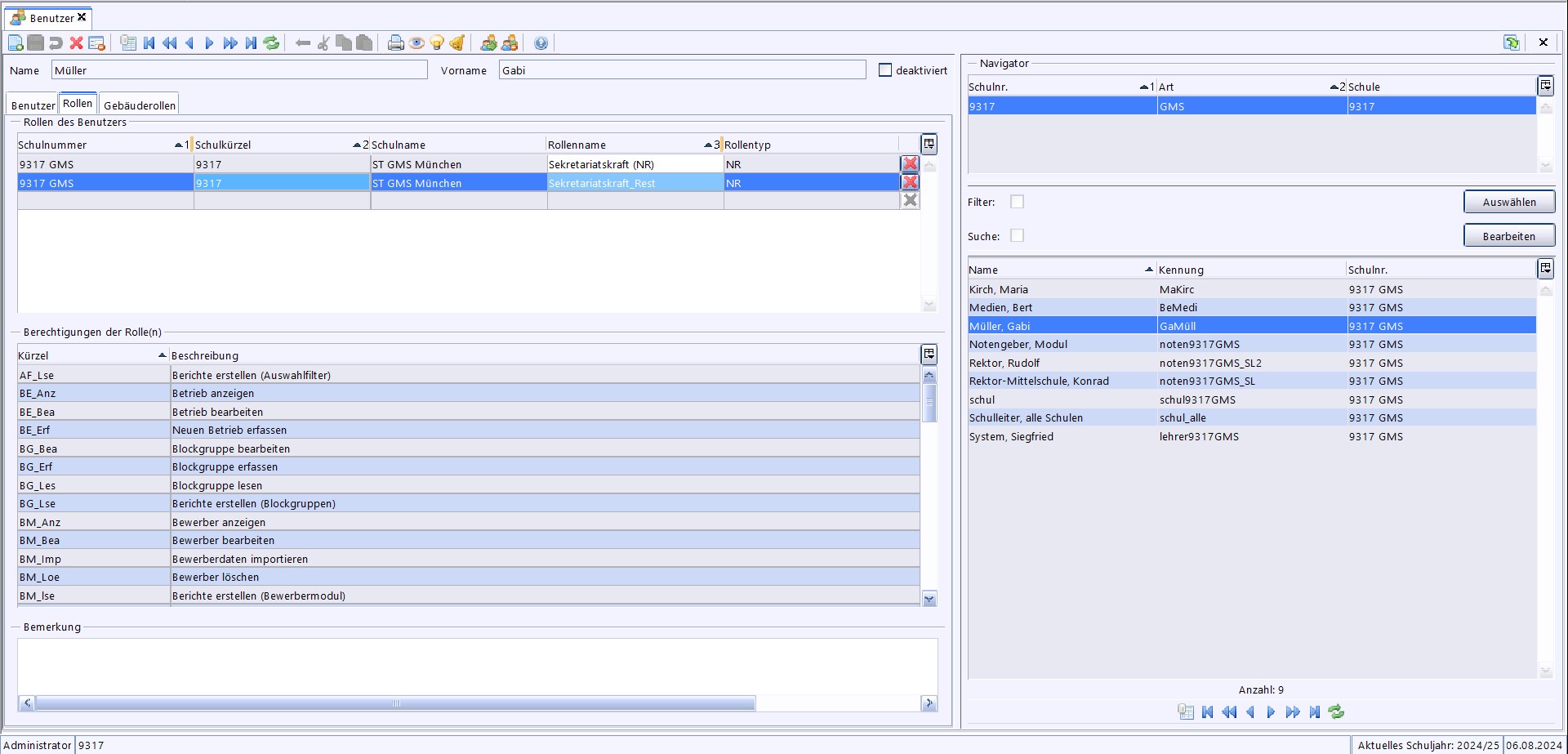Click the printer icon

(x=396, y=43)
